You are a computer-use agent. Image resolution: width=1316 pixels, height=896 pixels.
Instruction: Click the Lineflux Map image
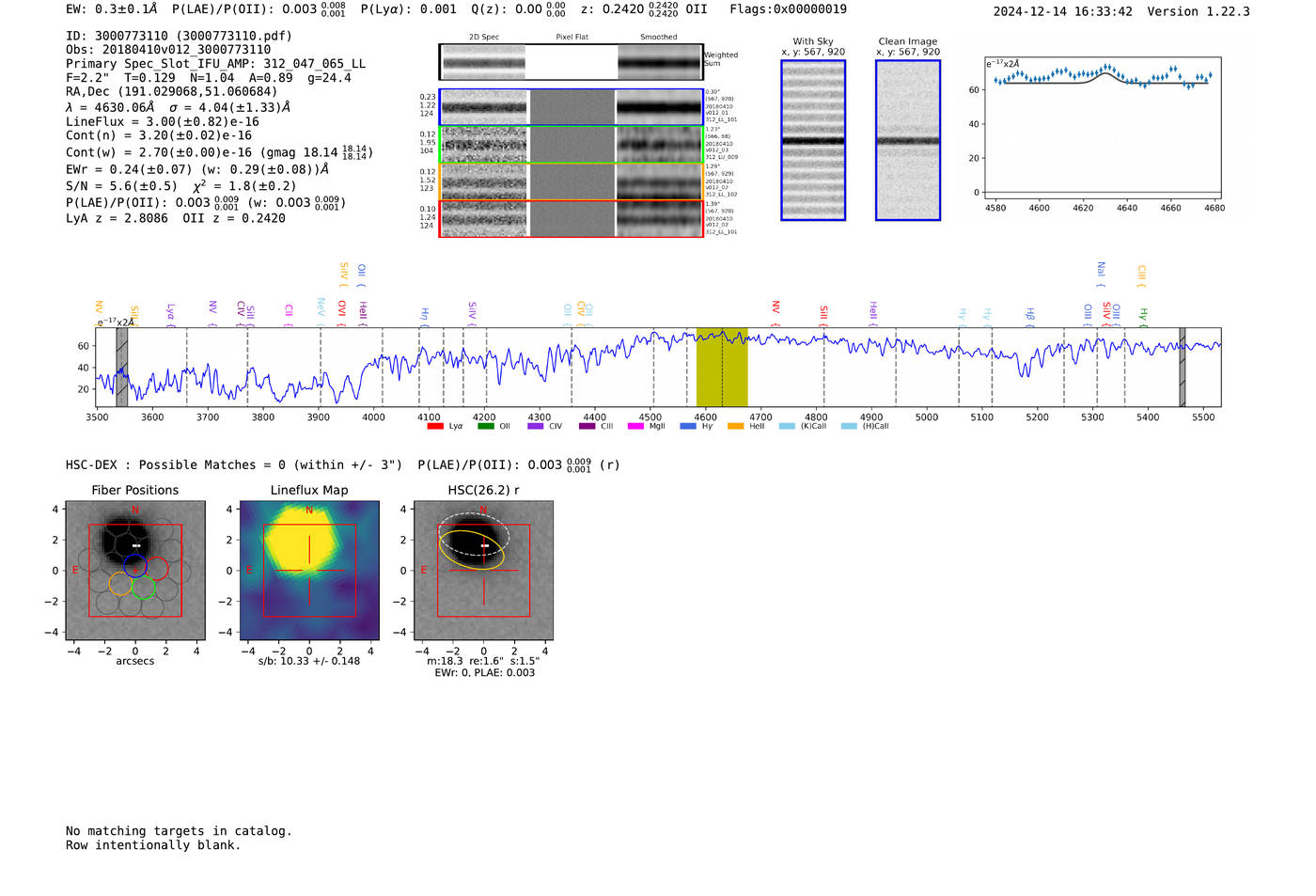click(309, 571)
